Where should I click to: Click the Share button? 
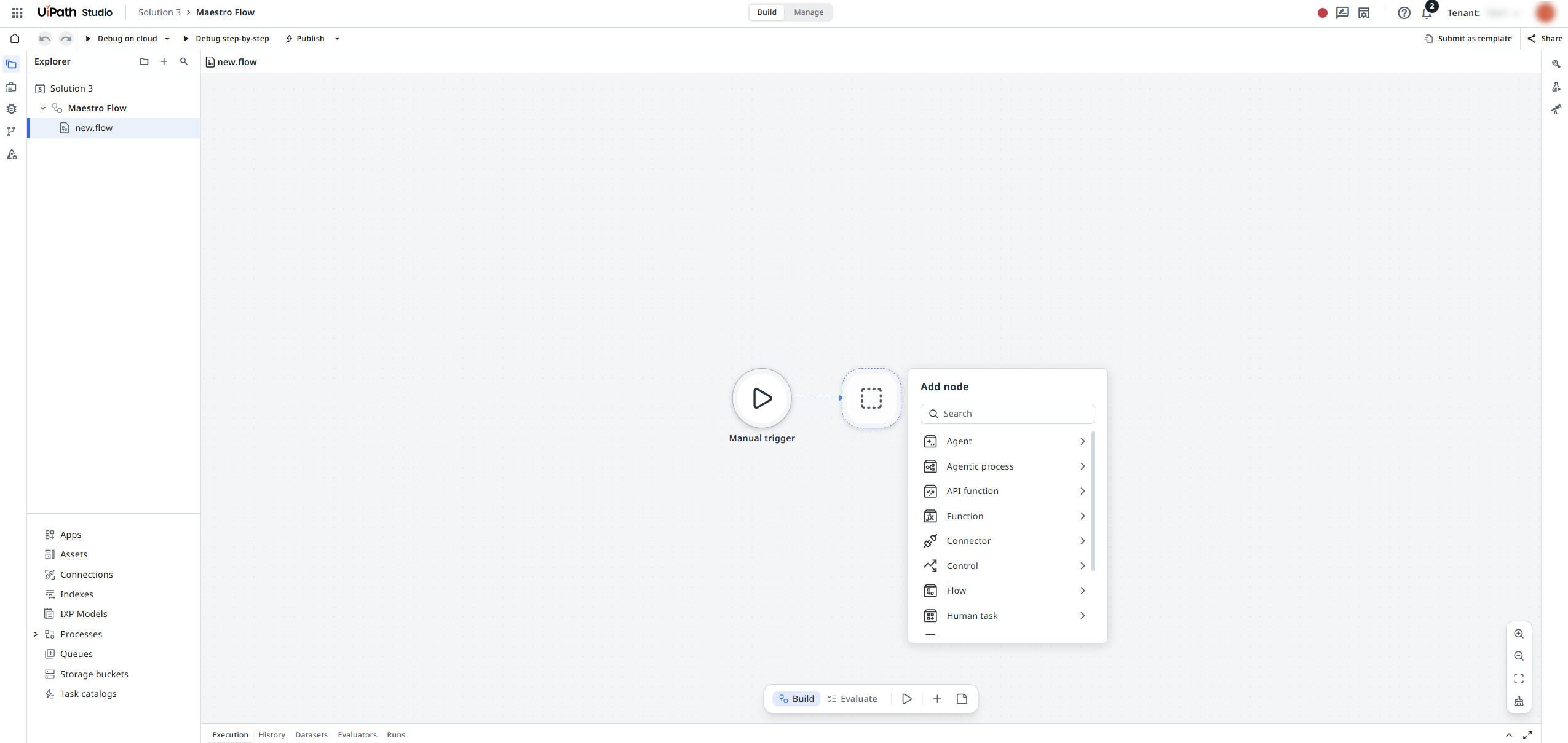1545,39
